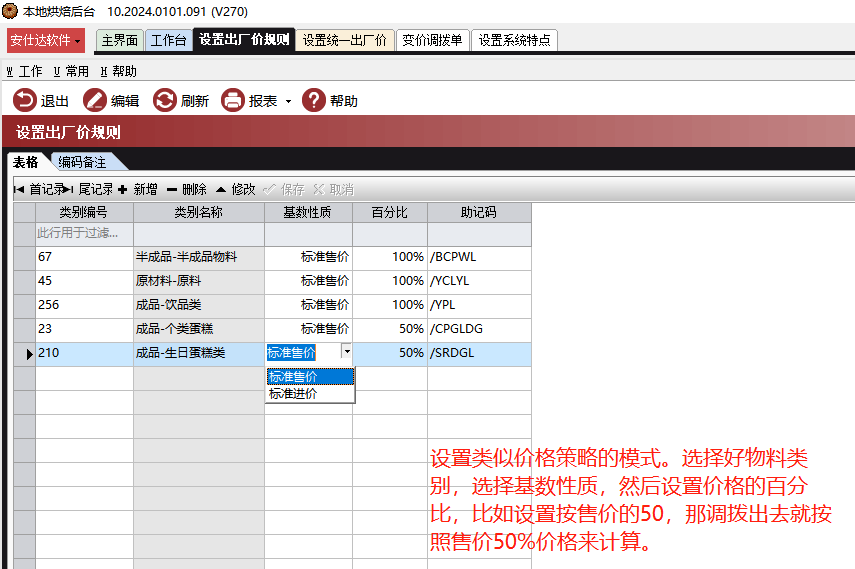The height and width of the screenshot is (569, 855).
Task: Jump to last record with 尾记录
Action: pos(88,189)
